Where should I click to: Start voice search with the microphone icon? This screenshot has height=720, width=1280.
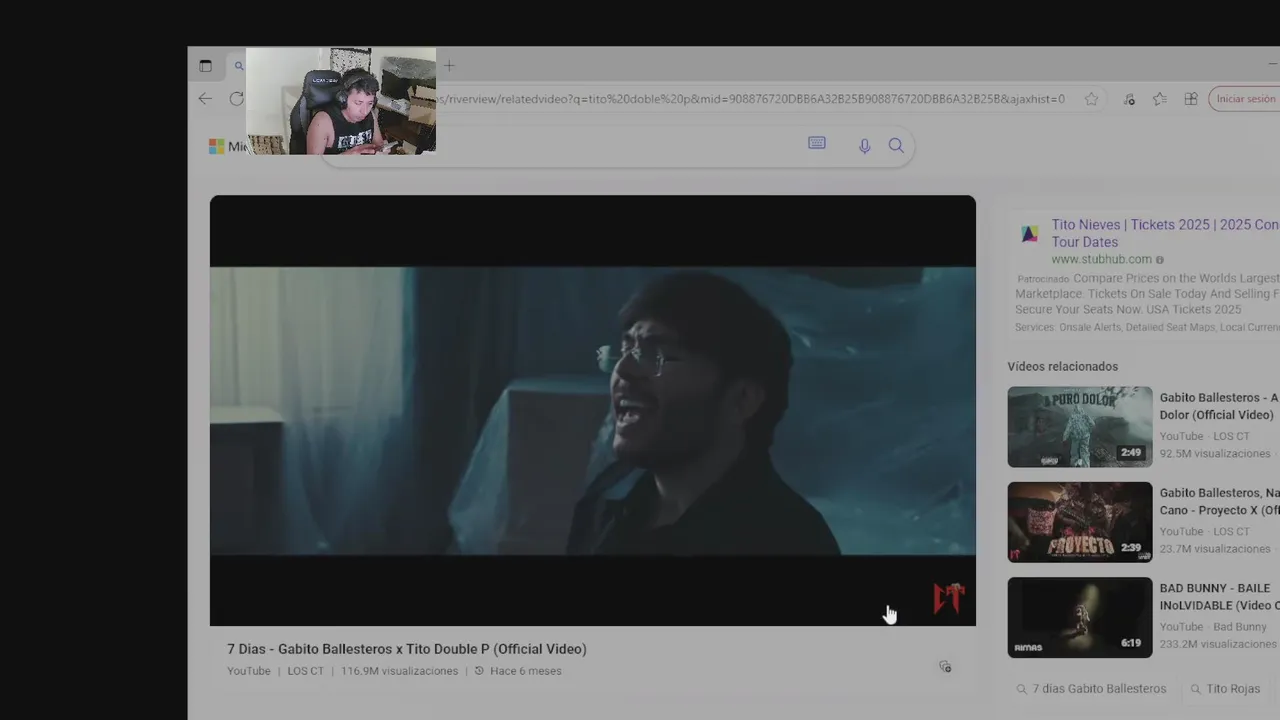click(x=865, y=146)
